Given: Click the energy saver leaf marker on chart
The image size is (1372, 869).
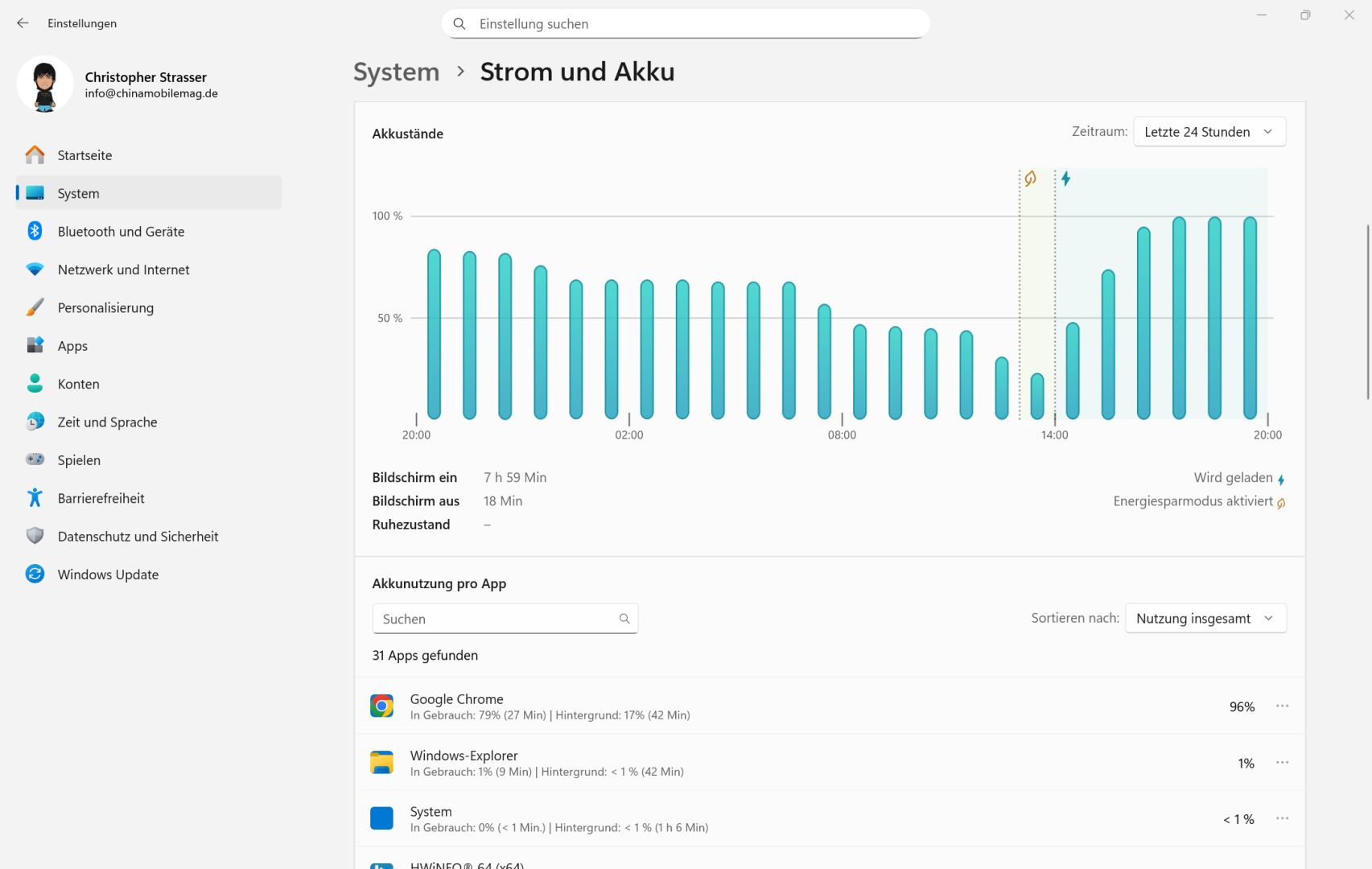Looking at the screenshot, I should tap(1030, 179).
